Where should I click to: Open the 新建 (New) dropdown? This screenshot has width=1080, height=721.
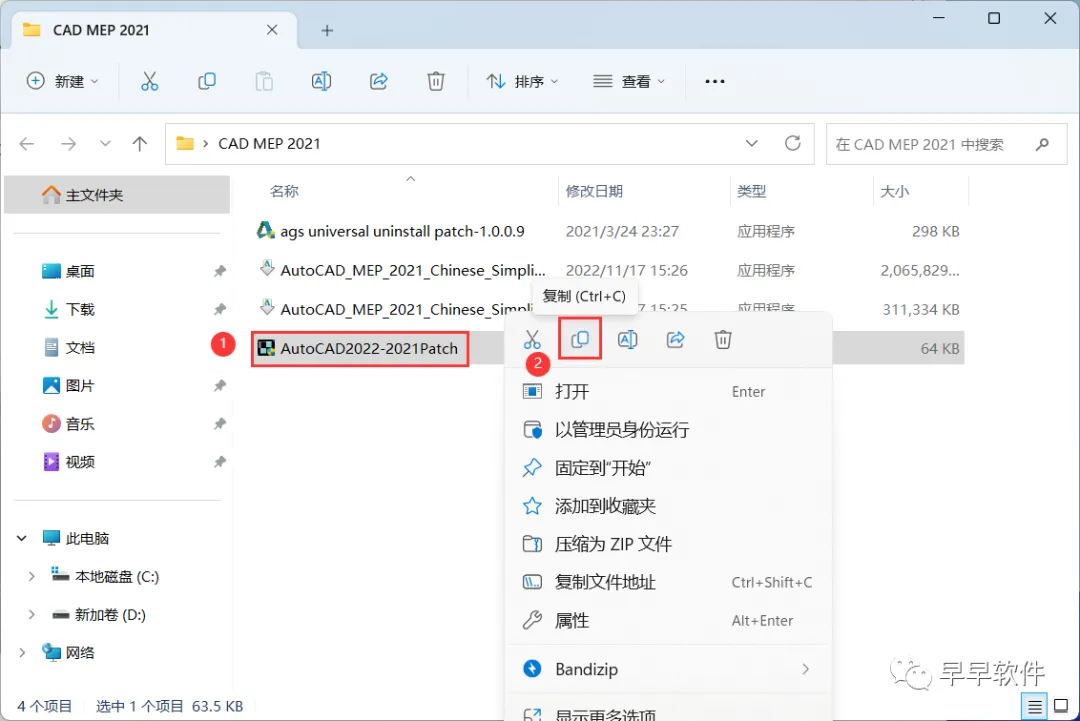pos(63,81)
